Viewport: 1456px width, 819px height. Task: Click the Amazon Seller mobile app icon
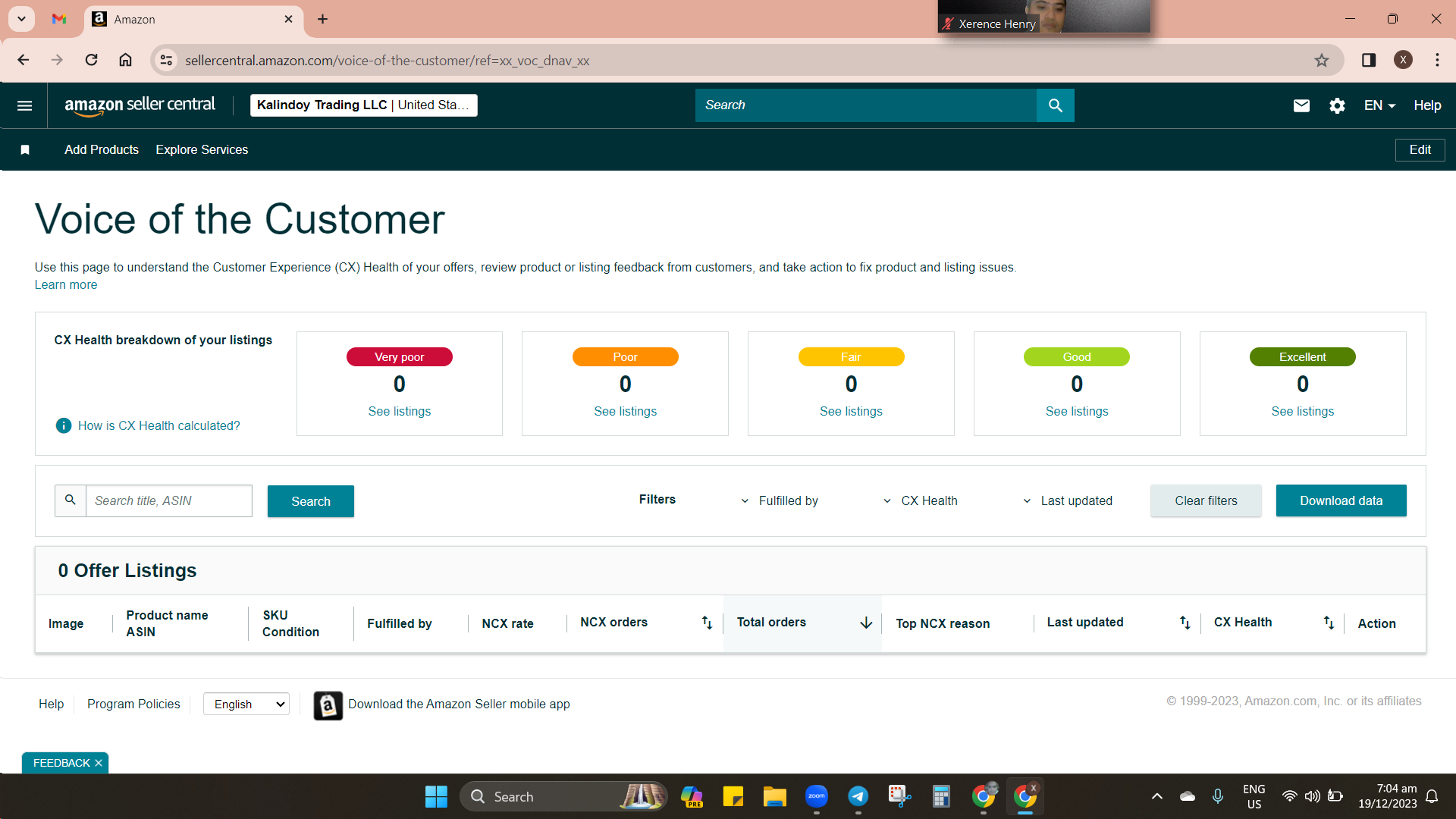point(328,705)
